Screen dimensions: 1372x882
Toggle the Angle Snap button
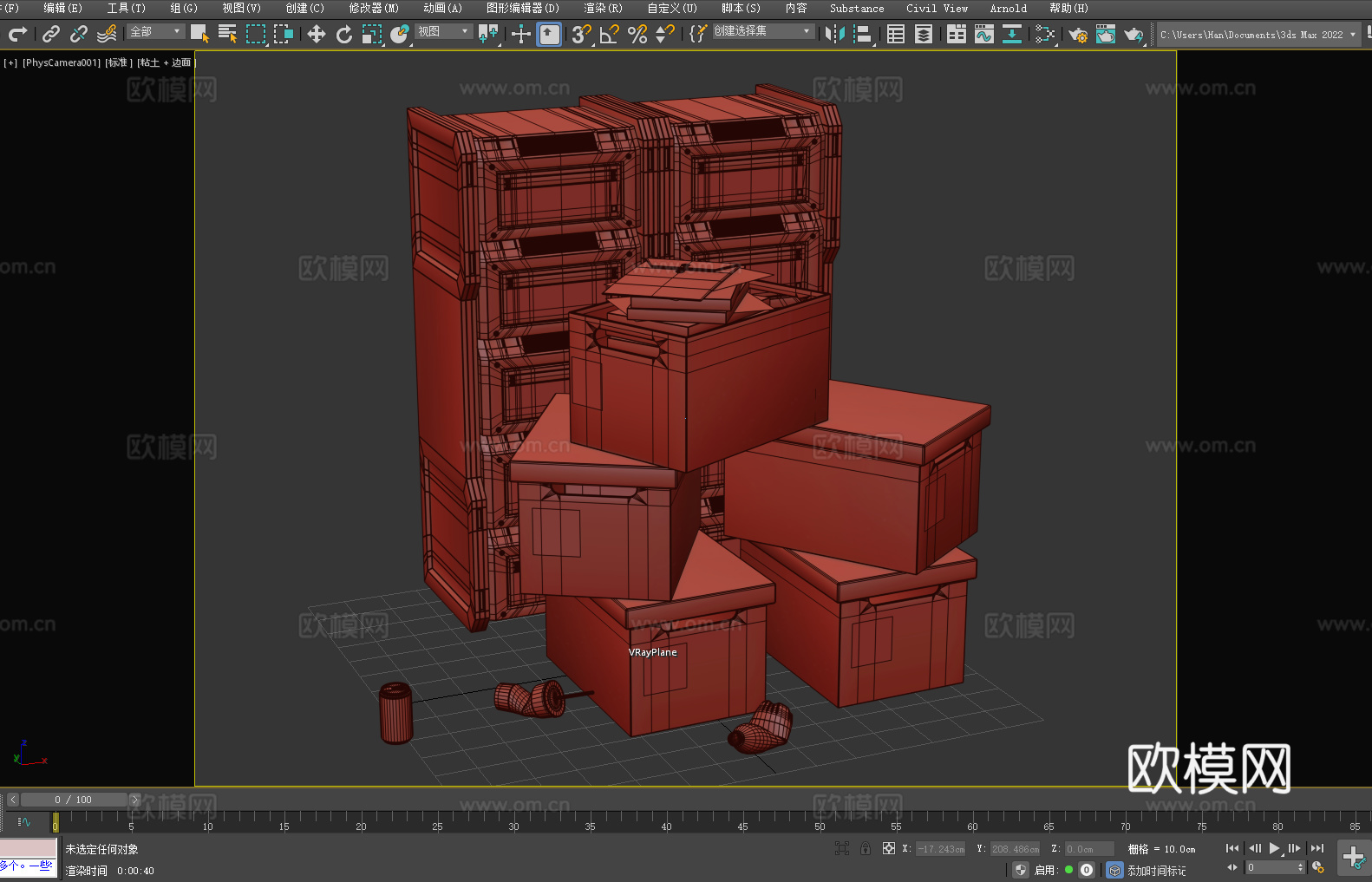610,34
